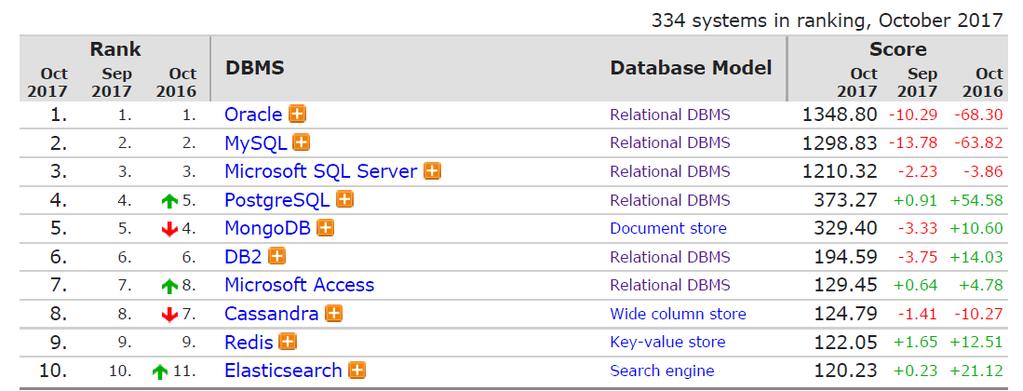The width and height of the screenshot is (1023, 391).
Task: Open the Wide column store link
Action: pos(678,314)
